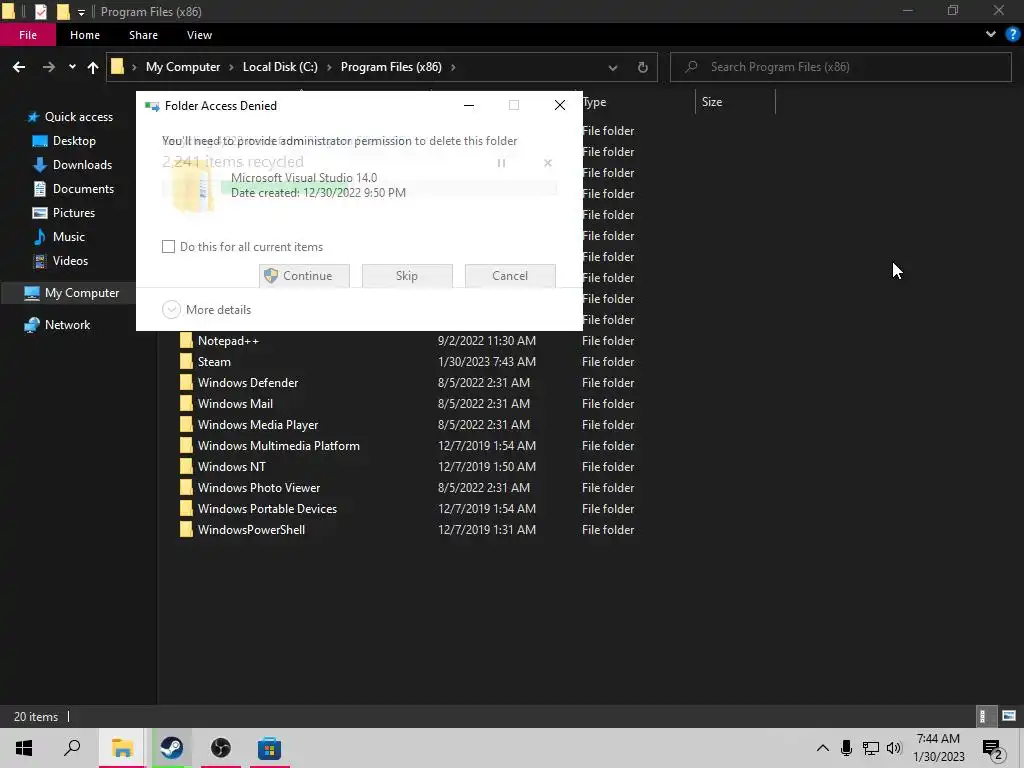Select the Notepad++ folder icon
Viewport: 1024px width, 768px height.
pos(186,341)
